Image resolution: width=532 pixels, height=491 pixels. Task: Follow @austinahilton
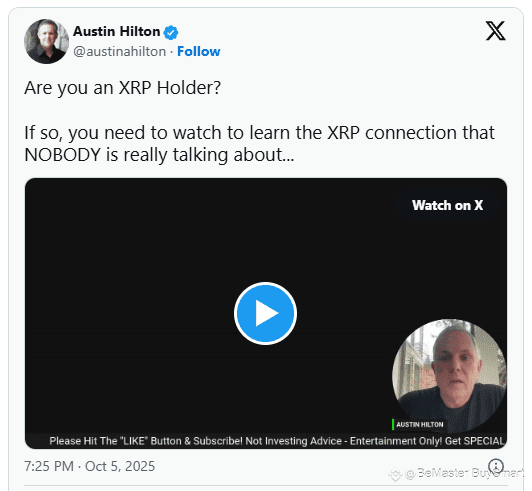[x=198, y=52]
